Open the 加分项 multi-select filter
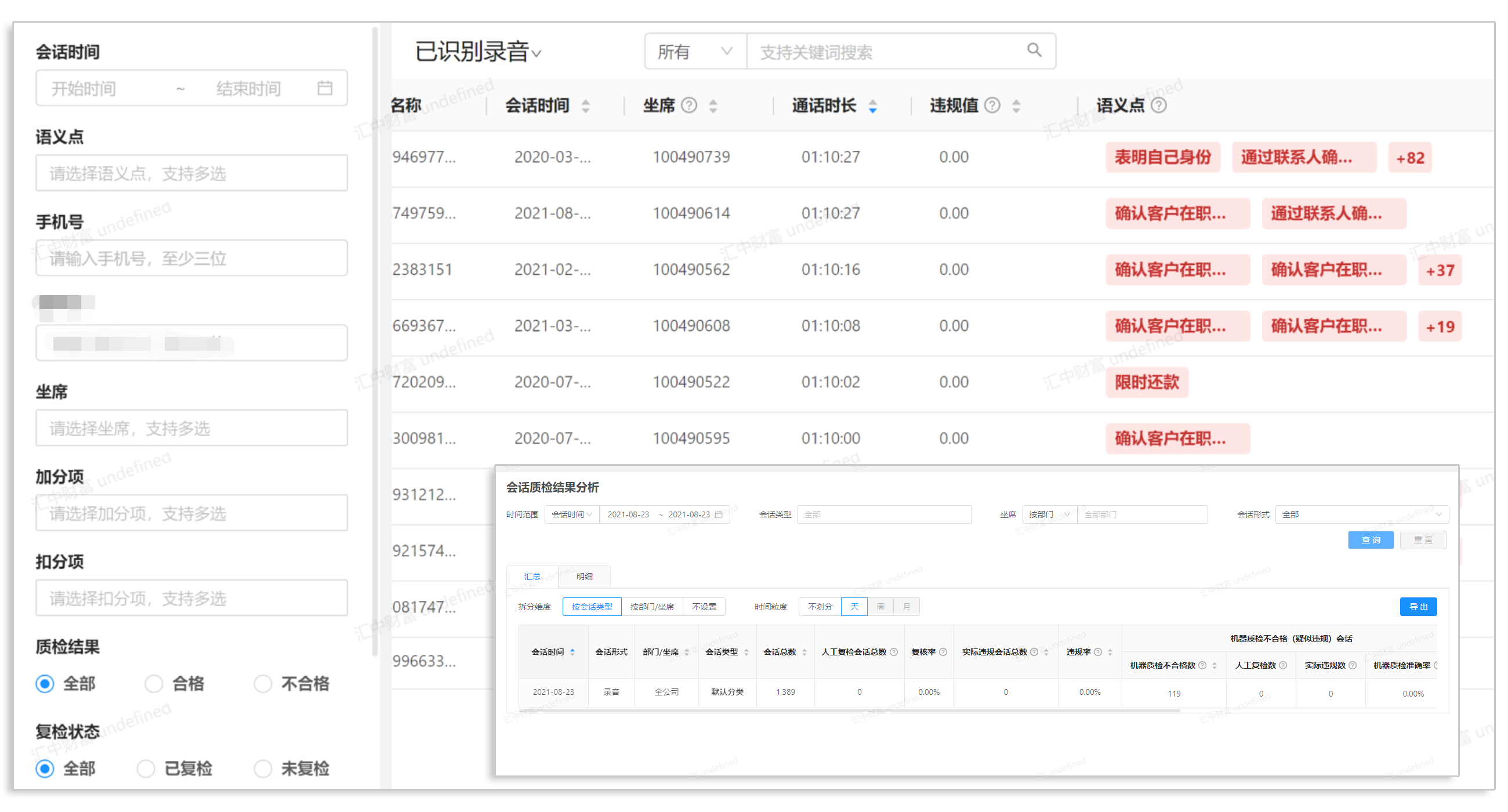1508x812 pixels. pos(191,513)
